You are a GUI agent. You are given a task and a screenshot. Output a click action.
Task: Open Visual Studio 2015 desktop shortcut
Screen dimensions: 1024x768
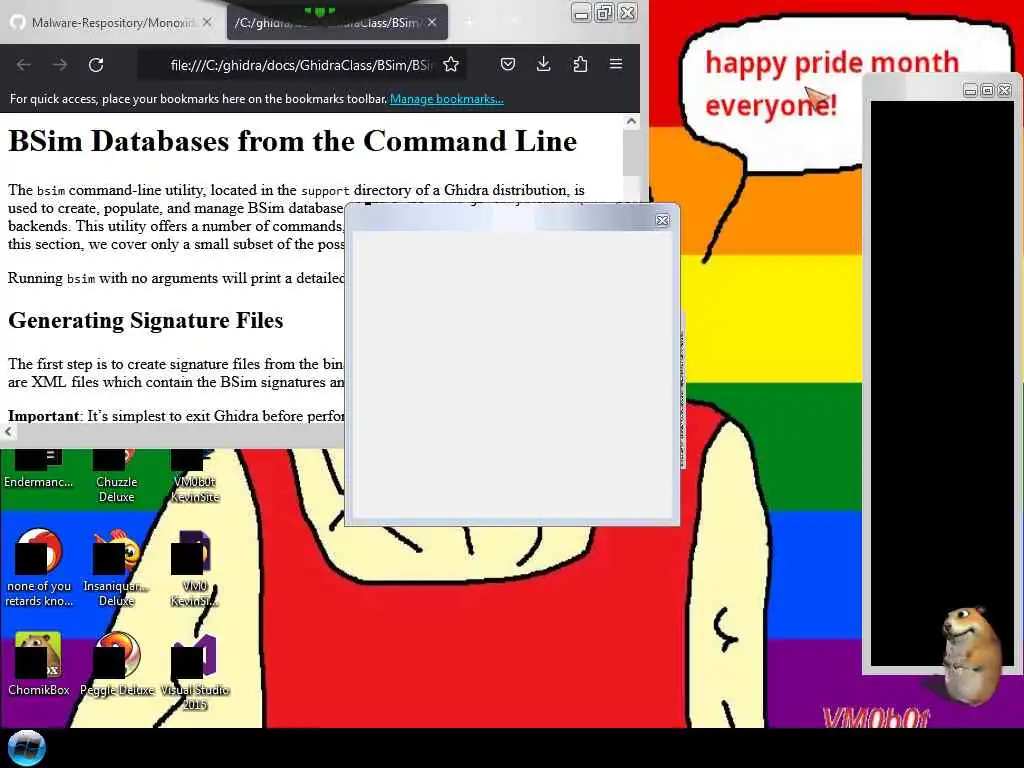pos(195,671)
